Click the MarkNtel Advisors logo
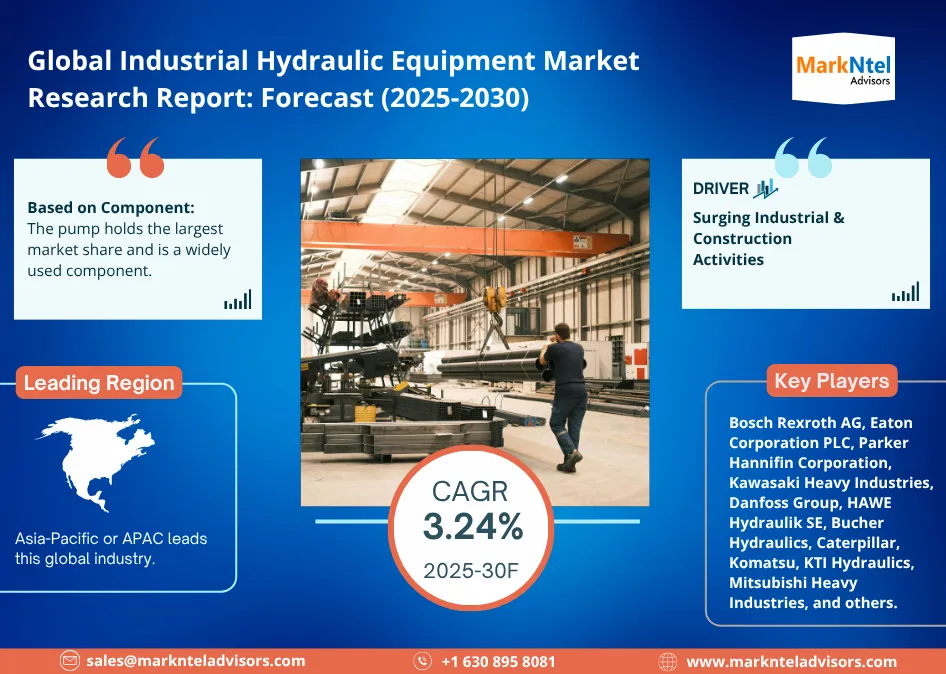The height and width of the screenshot is (674, 946). pyautogui.click(x=842, y=68)
